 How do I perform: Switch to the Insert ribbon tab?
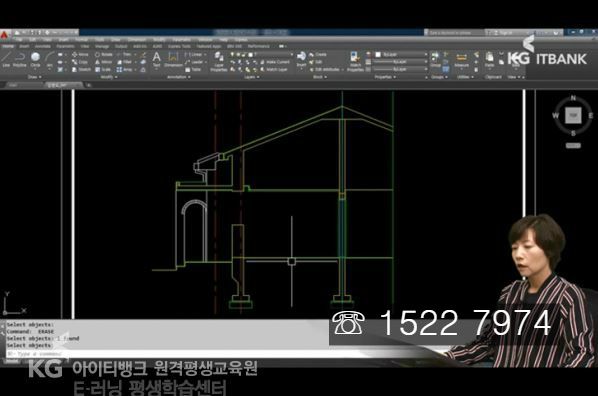click(x=24, y=46)
